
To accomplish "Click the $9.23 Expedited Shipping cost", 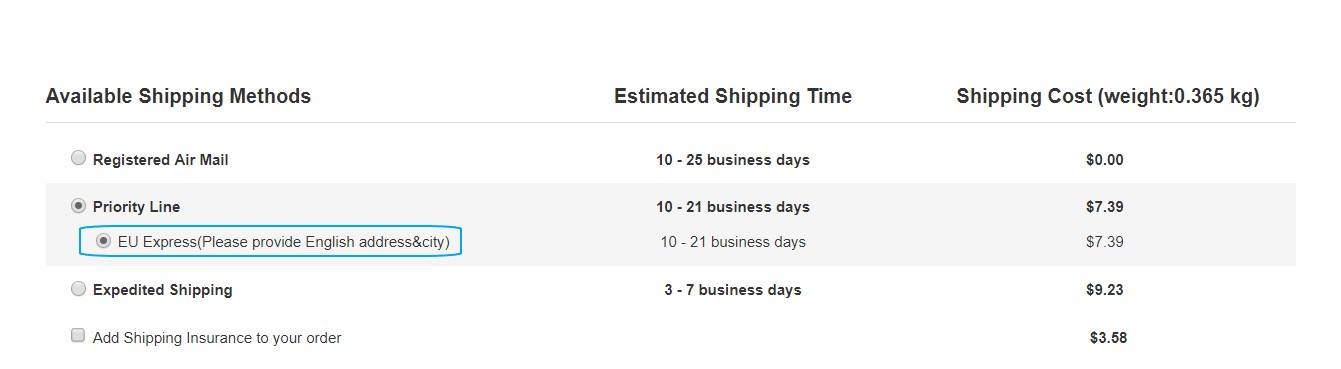I will [1105, 290].
